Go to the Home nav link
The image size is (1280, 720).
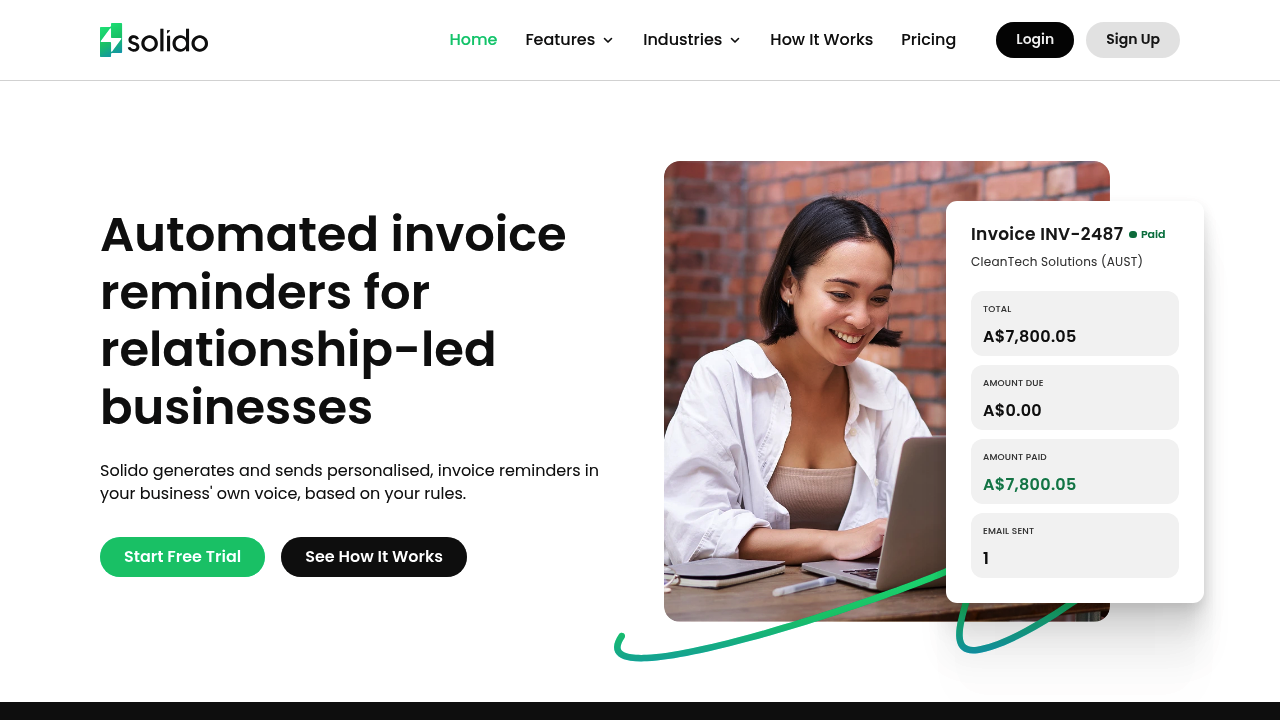coord(473,40)
